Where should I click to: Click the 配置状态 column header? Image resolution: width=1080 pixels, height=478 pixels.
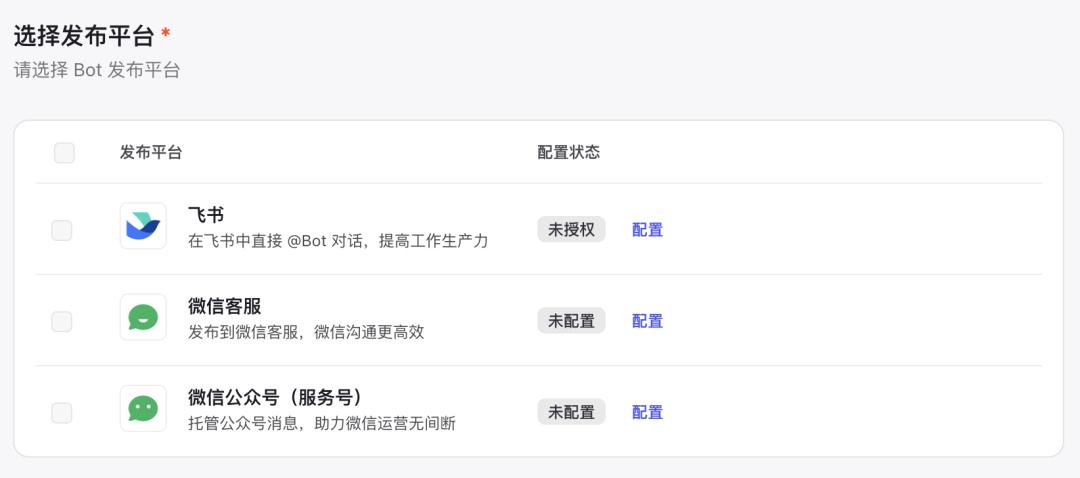tap(568, 153)
